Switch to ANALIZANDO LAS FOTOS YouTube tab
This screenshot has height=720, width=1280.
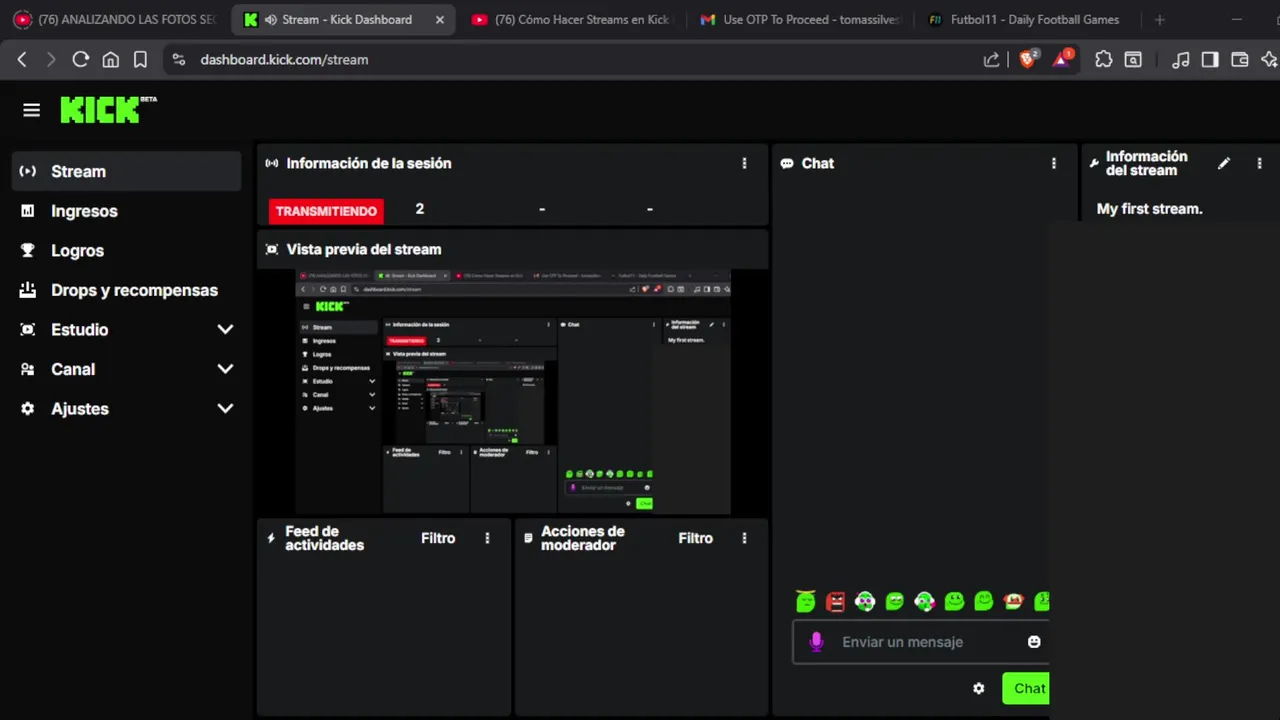115,19
